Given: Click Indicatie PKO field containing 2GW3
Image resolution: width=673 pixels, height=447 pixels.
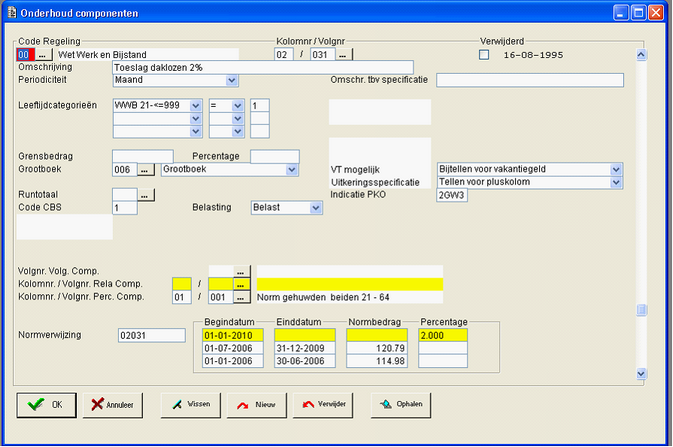Looking at the screenshot, I should (x=452, y=195).
